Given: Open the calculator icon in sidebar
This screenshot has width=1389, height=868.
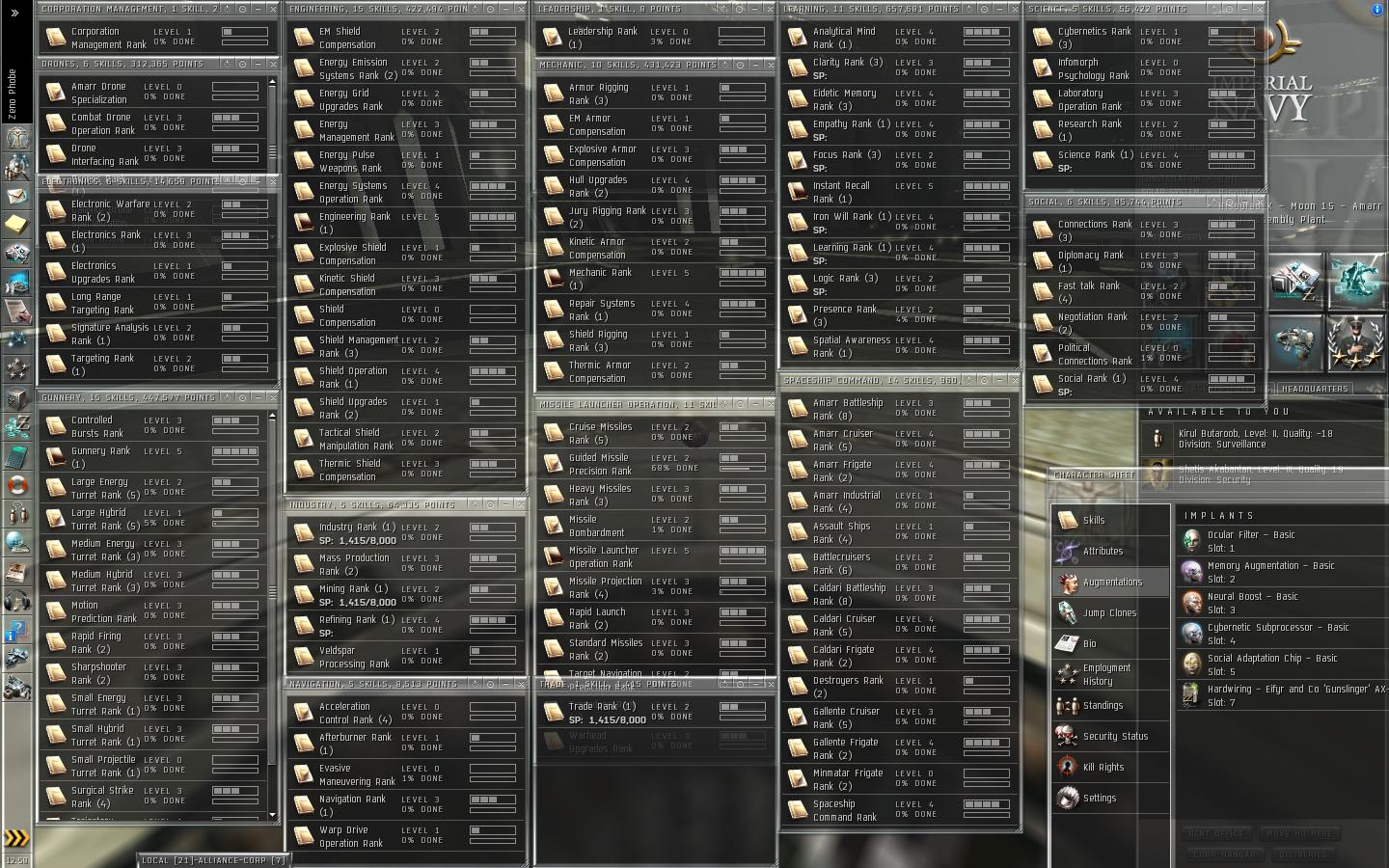Looking at the screenshot, I should click(x=16, y=456).
